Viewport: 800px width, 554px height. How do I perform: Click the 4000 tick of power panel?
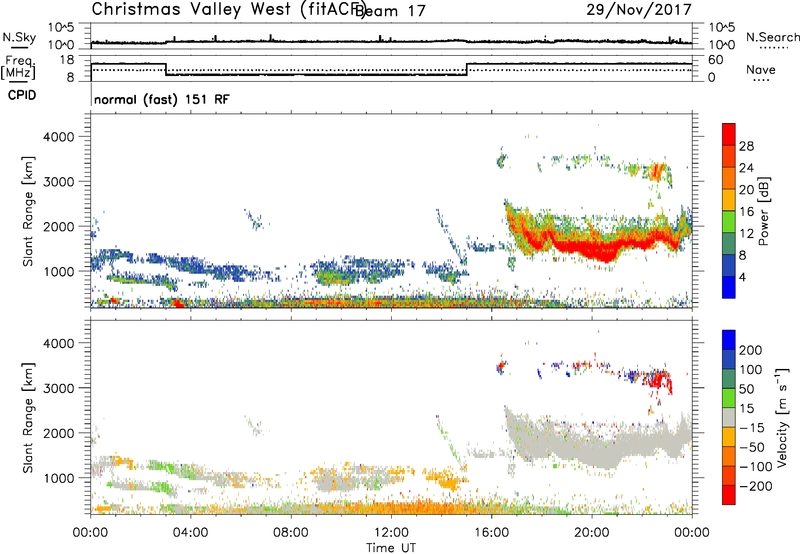59,137
